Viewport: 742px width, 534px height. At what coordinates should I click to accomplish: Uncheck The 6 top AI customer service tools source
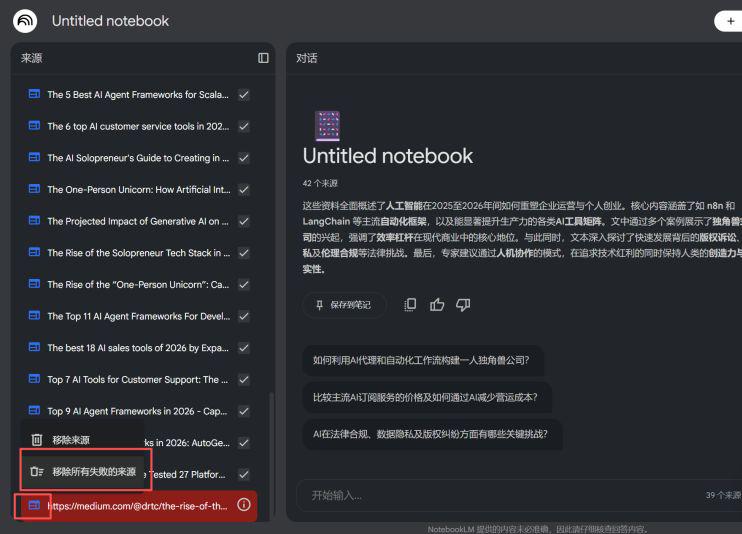(244, 126)
